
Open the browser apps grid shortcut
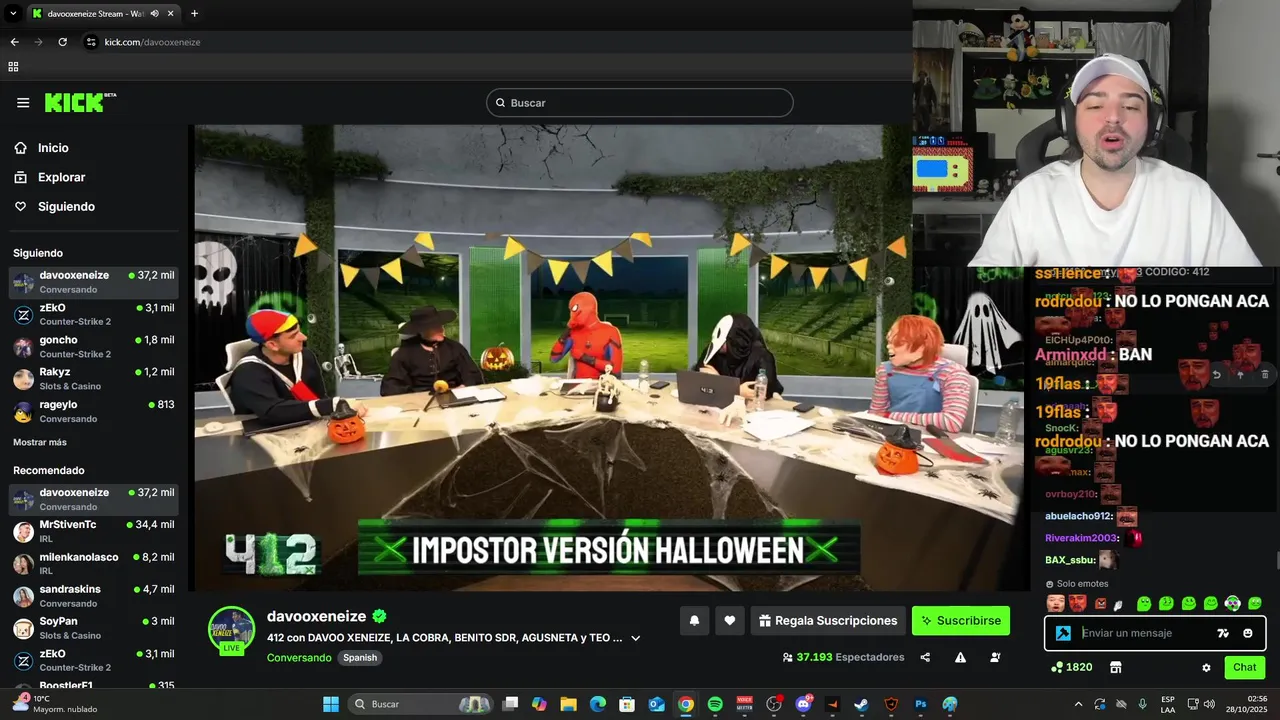(x=13, y=67)
